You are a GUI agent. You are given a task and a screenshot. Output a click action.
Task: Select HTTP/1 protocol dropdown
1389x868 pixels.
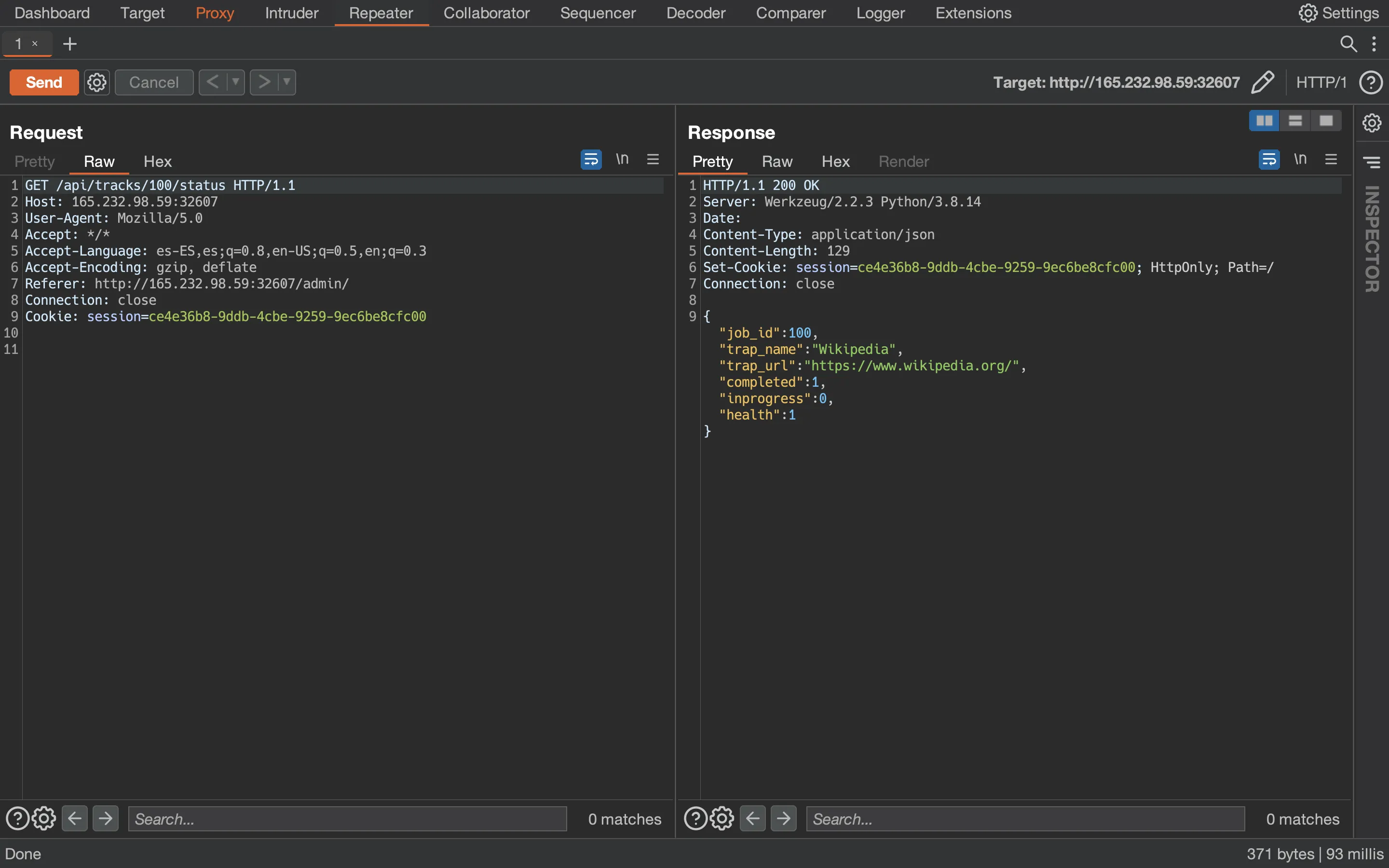tap(1321, 81)
